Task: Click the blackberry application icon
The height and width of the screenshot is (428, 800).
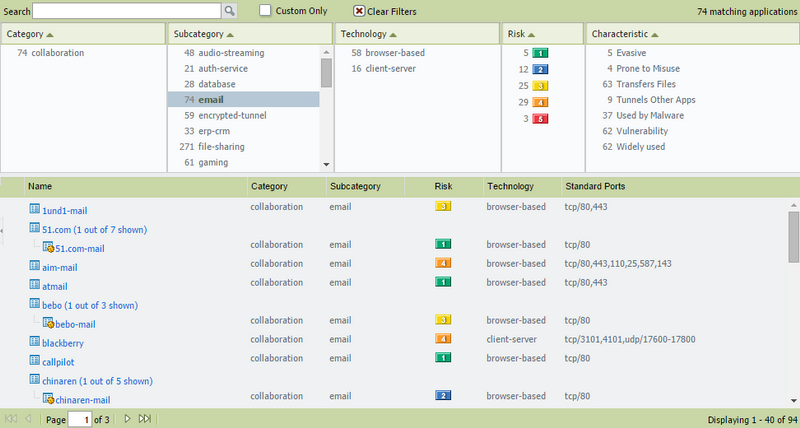Action: click(34, 343)
